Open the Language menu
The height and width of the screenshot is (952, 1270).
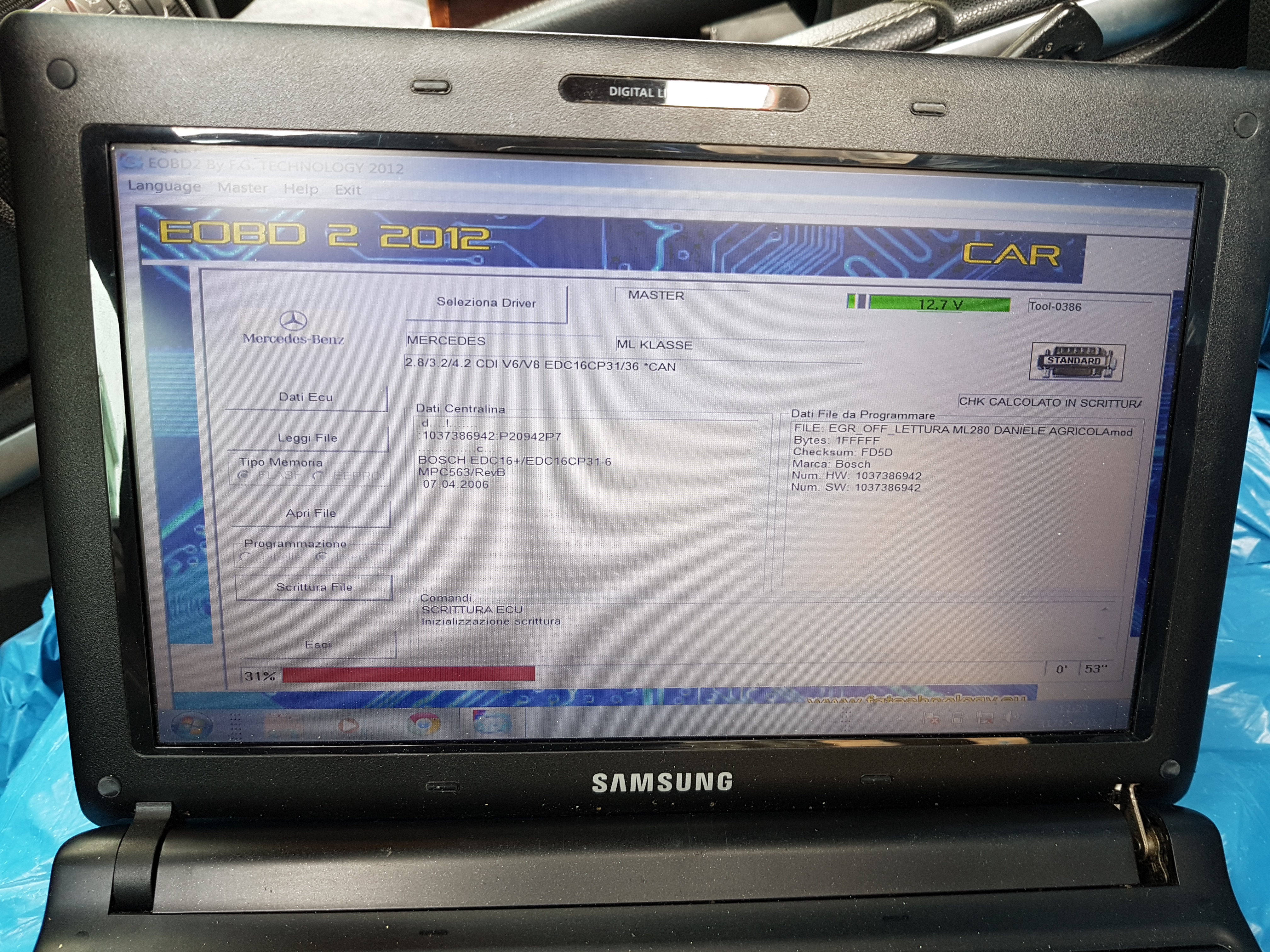pyautogui.click(x=164, y=186)
